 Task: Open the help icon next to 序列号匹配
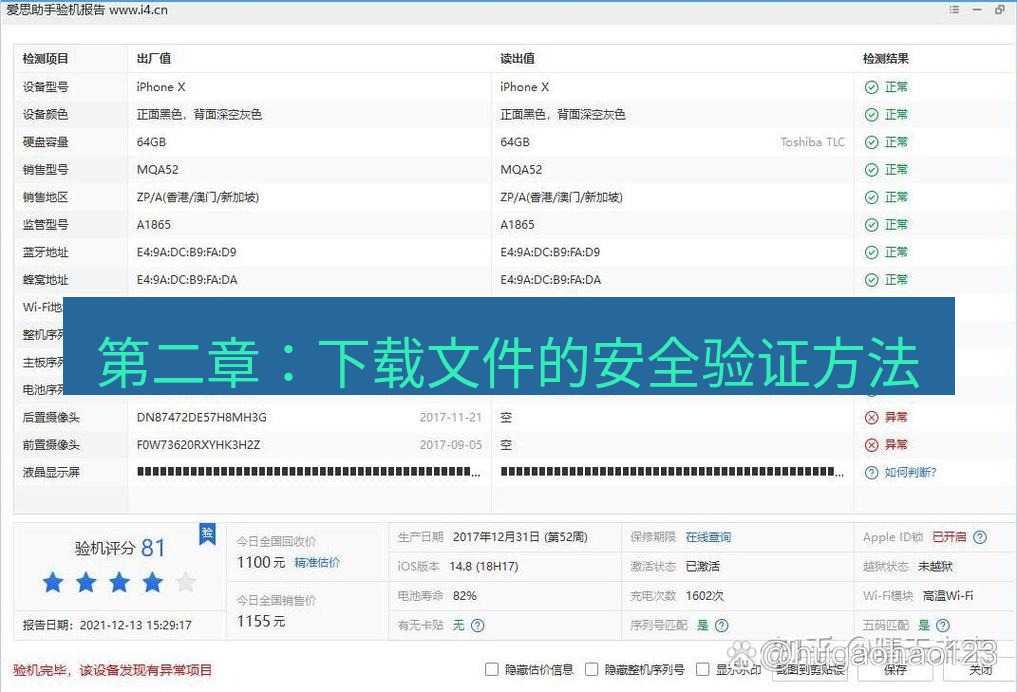coord(722,625)
